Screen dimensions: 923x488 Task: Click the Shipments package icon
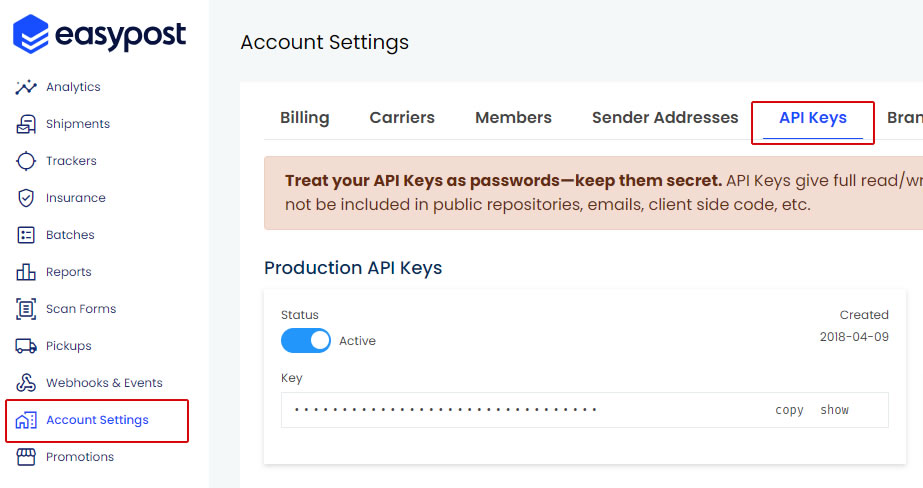(26, 124)
